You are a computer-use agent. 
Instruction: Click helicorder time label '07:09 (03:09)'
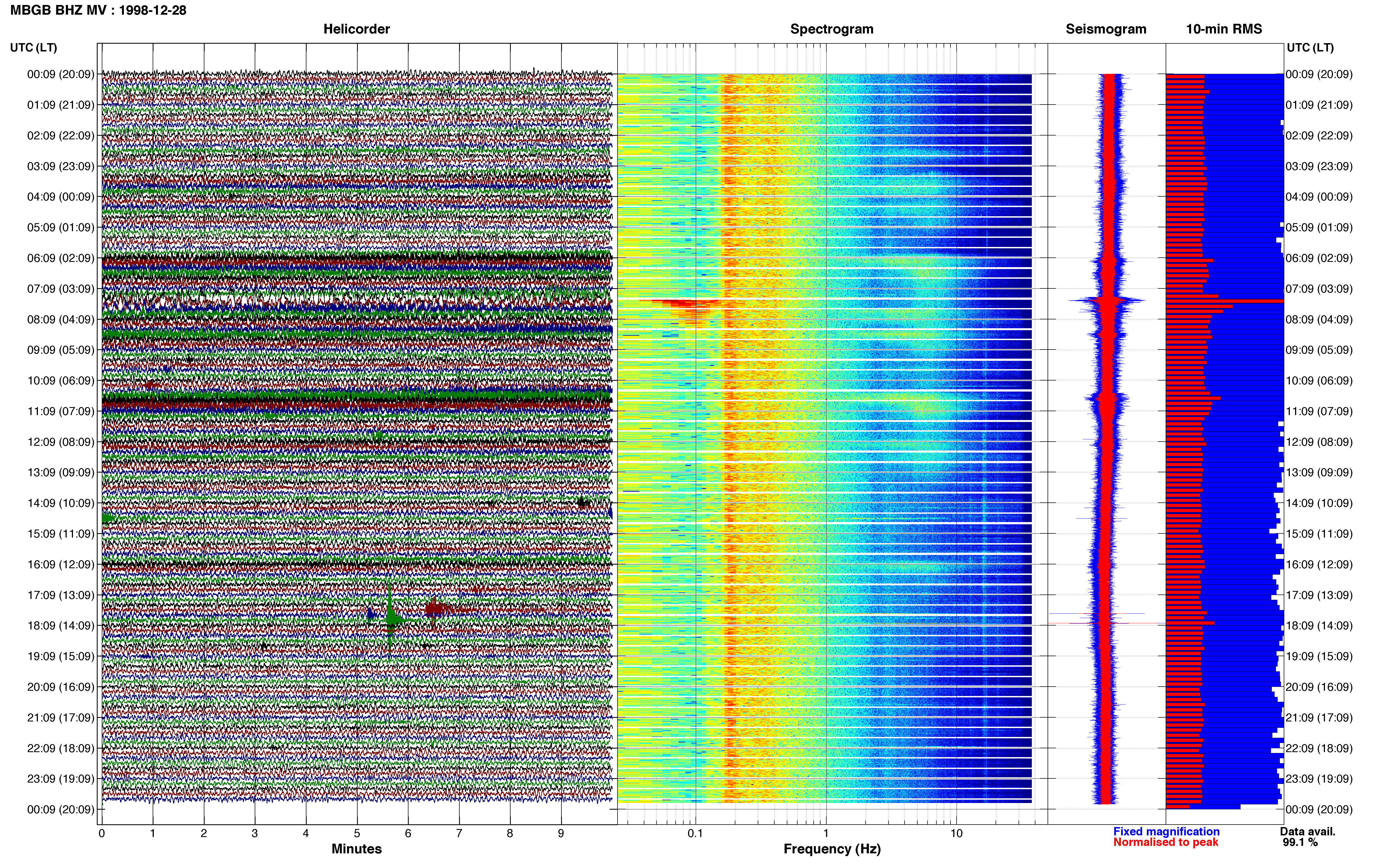(x=60, y=289)
